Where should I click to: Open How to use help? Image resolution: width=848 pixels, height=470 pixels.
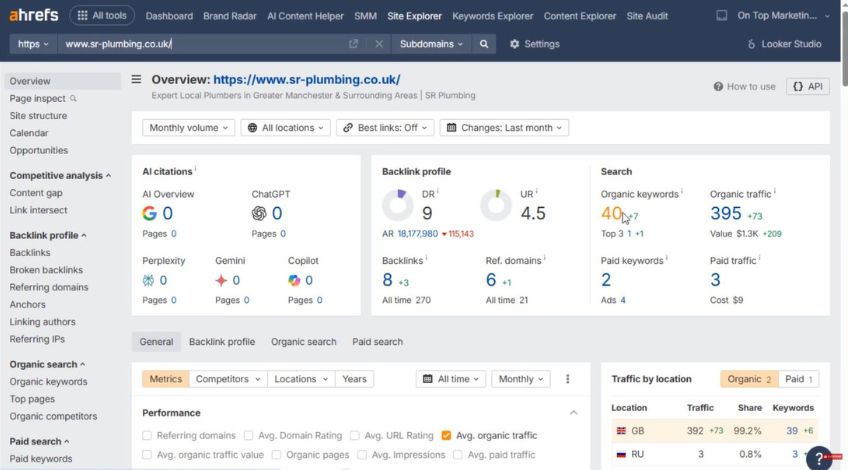[x=744, y=87]
